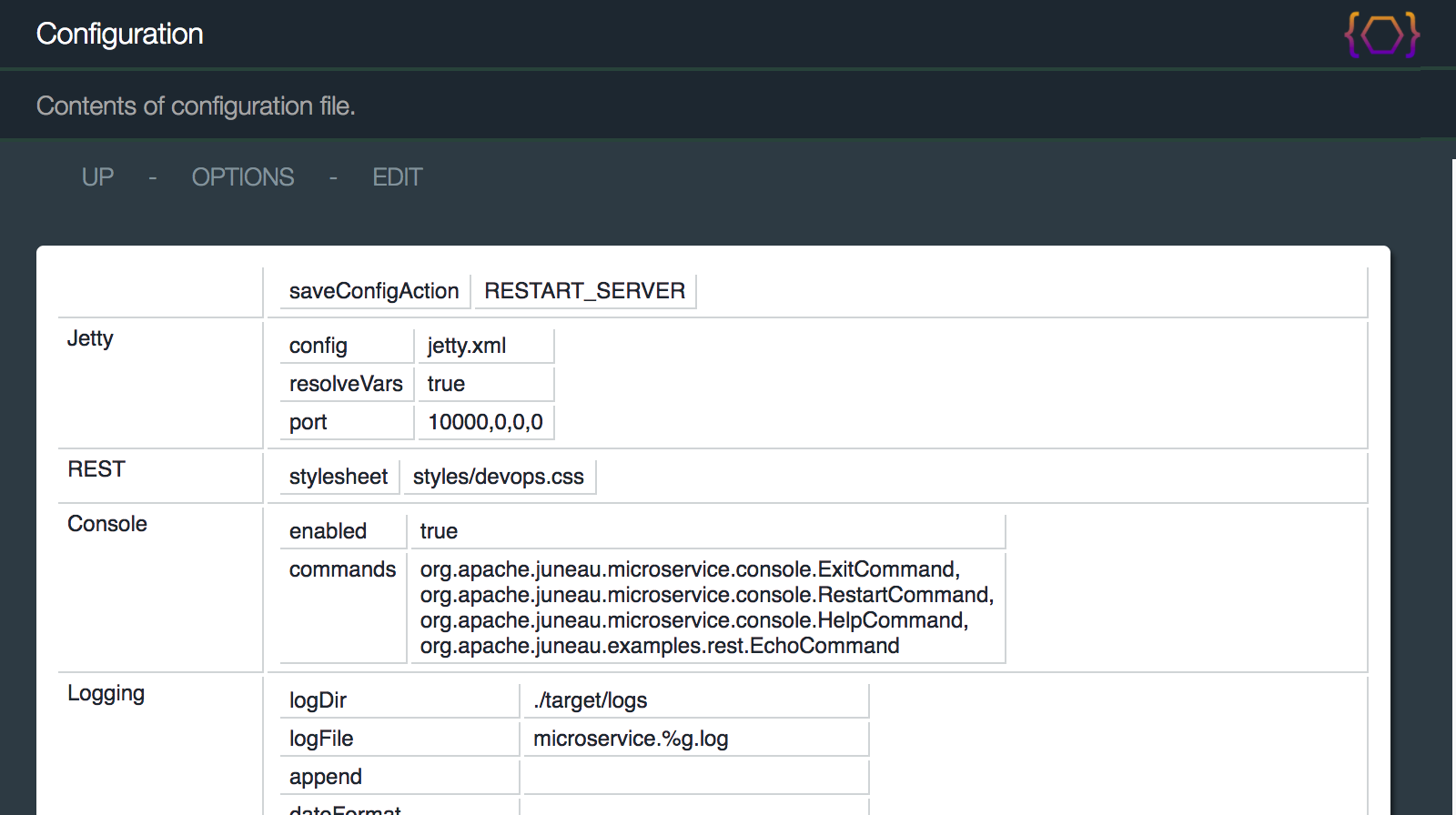This screenshot has width=1456, height=815.
Task: Click the port value 10000,0,0,0
Action: [x=485, y=422]
